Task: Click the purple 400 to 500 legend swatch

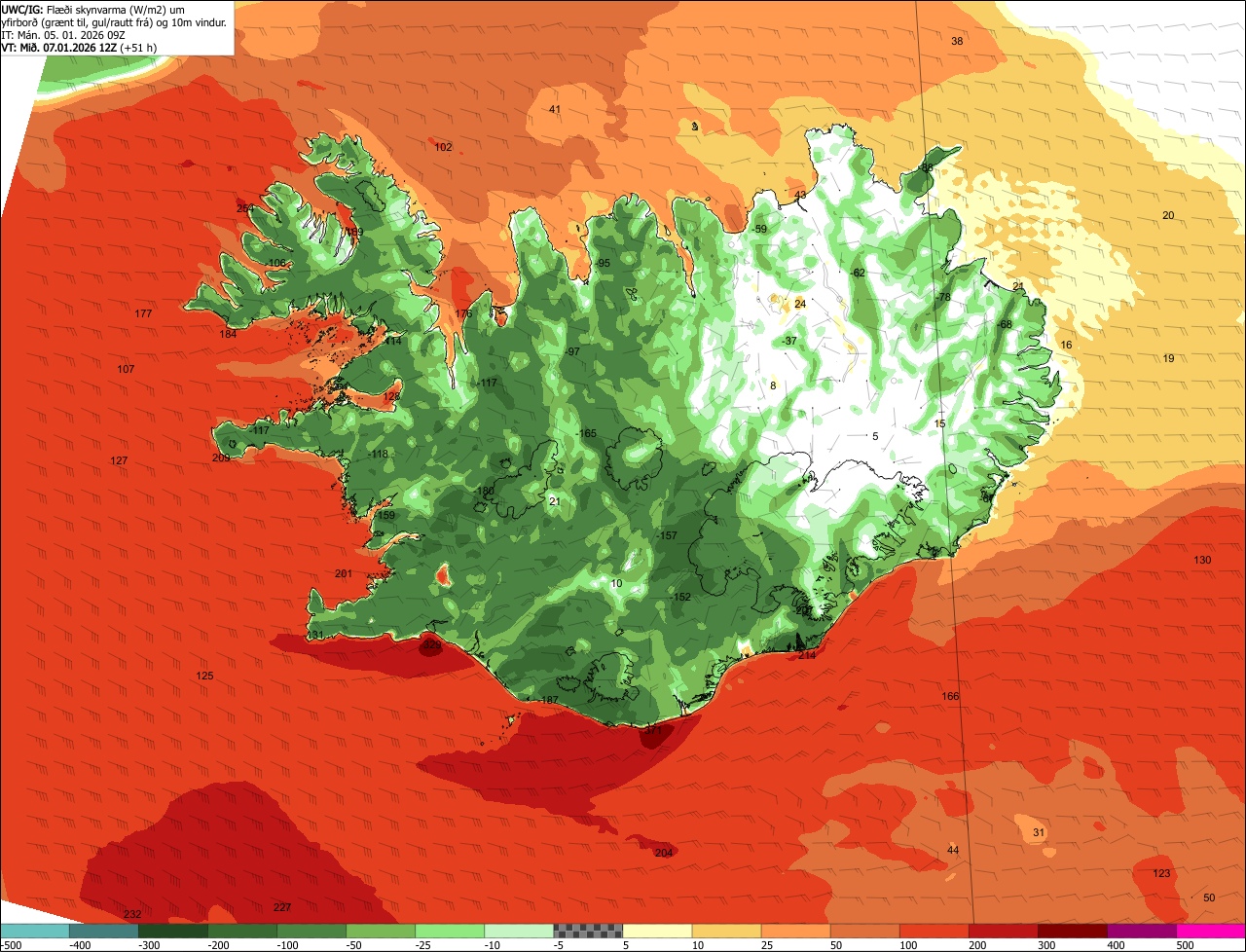Action: [1142, 931]
